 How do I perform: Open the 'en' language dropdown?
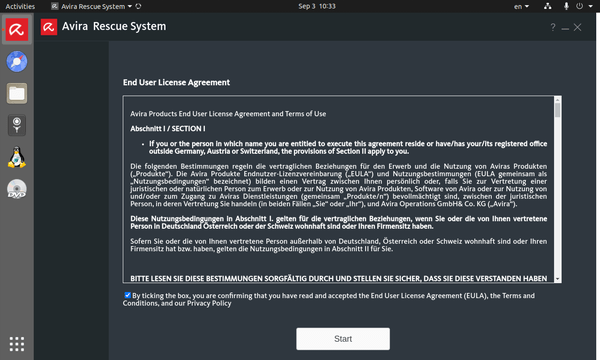coord(521,7)
